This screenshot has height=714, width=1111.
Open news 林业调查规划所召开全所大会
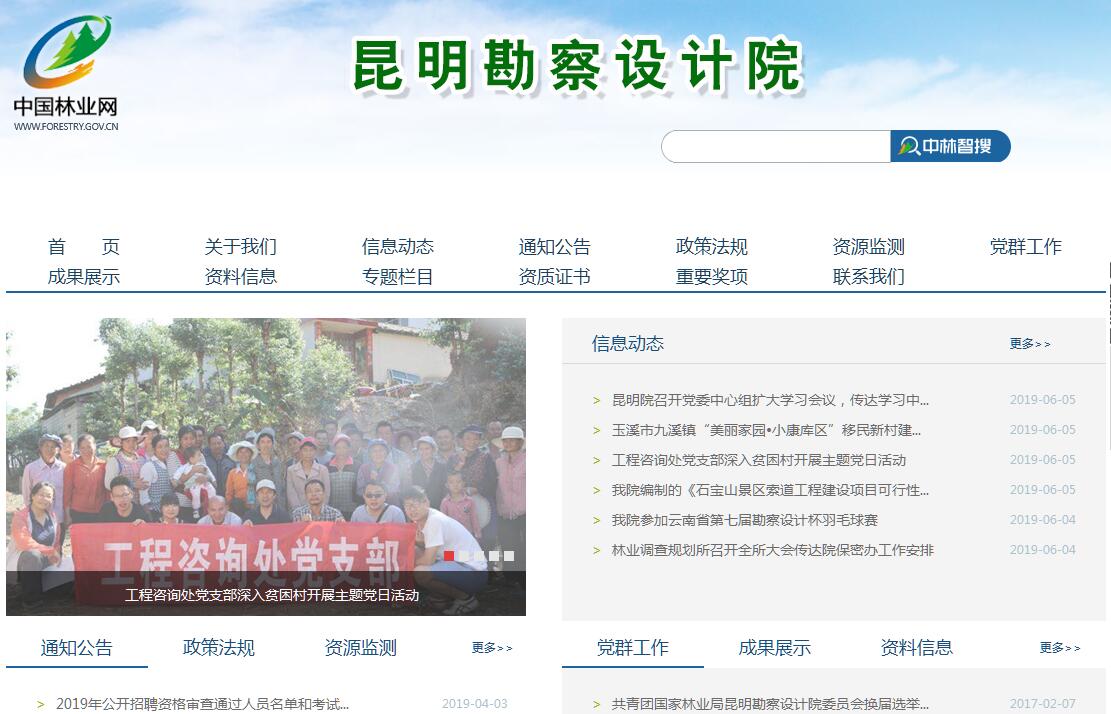tap(772, 550)
